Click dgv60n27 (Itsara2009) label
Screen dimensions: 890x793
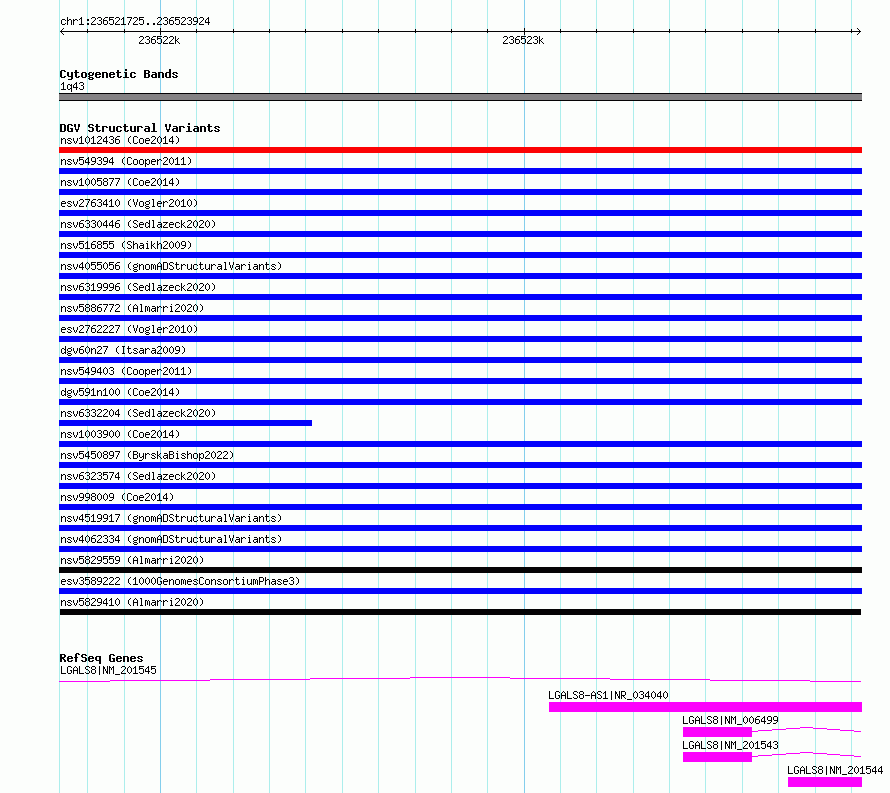click(123, 350)
